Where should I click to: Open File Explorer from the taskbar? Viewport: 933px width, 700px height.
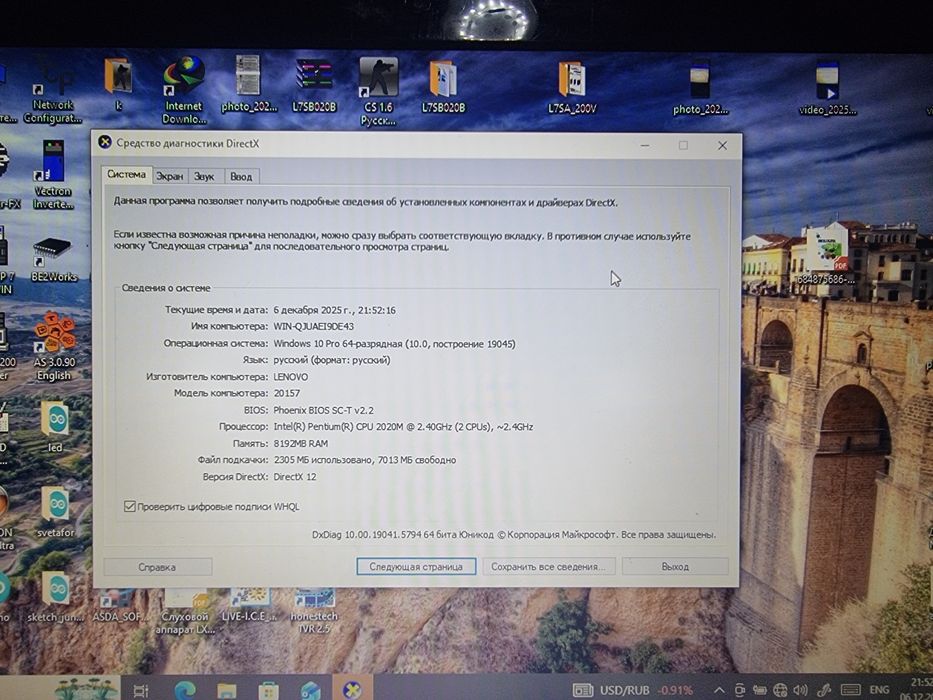[227, 690]
